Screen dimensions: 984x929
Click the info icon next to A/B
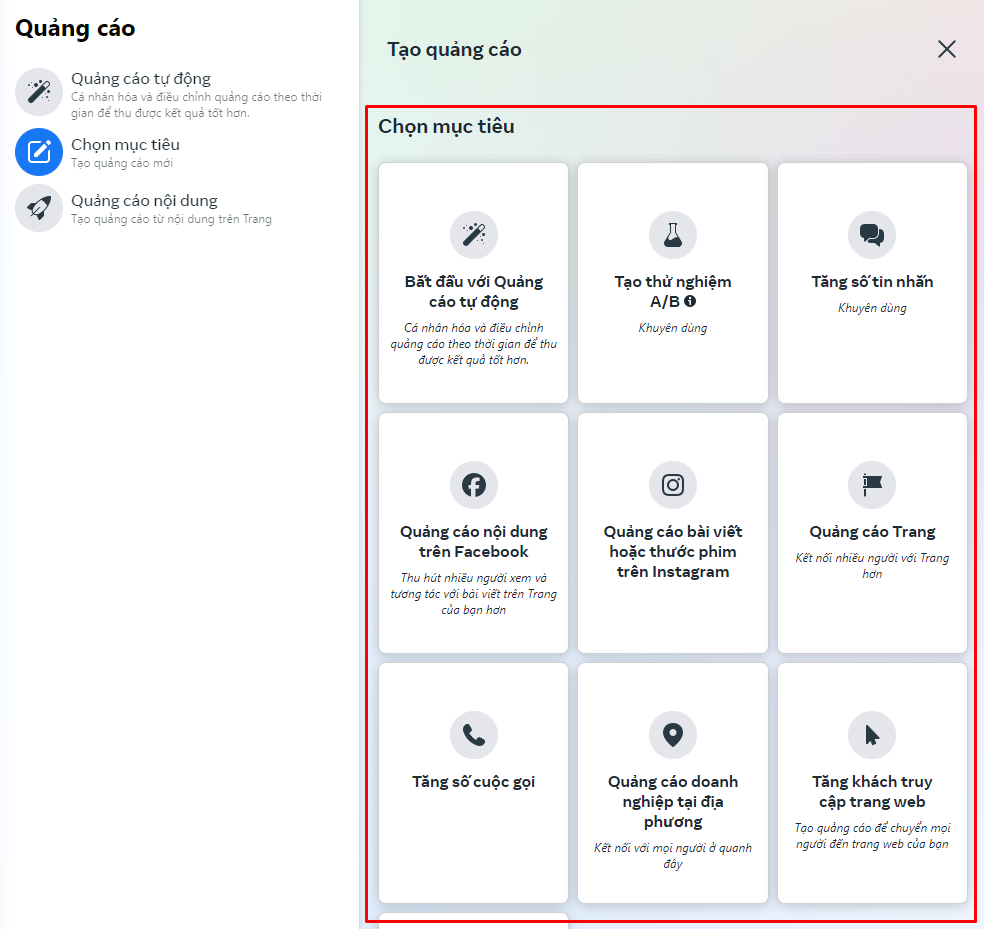(x=690, y=301)
